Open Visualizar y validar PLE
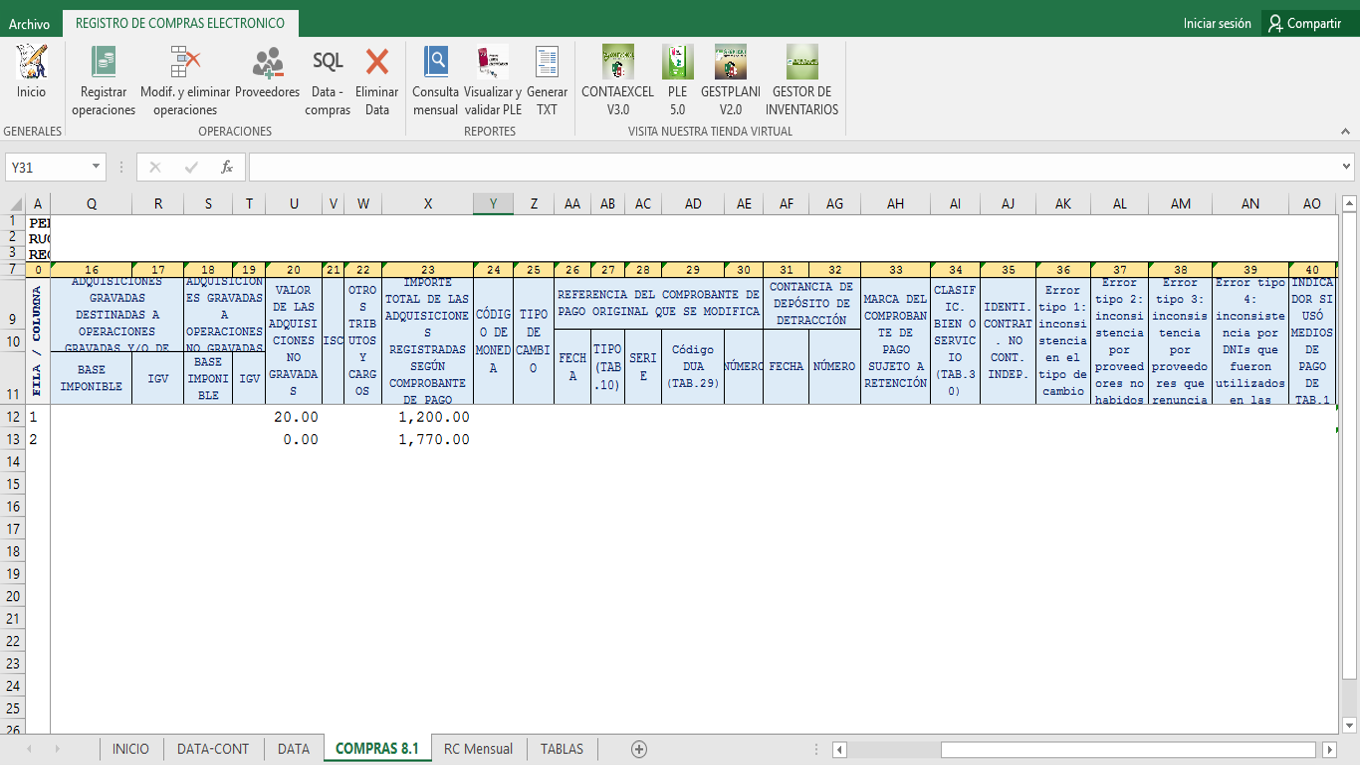Screen dimensions: 1360x765 point(492,82)
